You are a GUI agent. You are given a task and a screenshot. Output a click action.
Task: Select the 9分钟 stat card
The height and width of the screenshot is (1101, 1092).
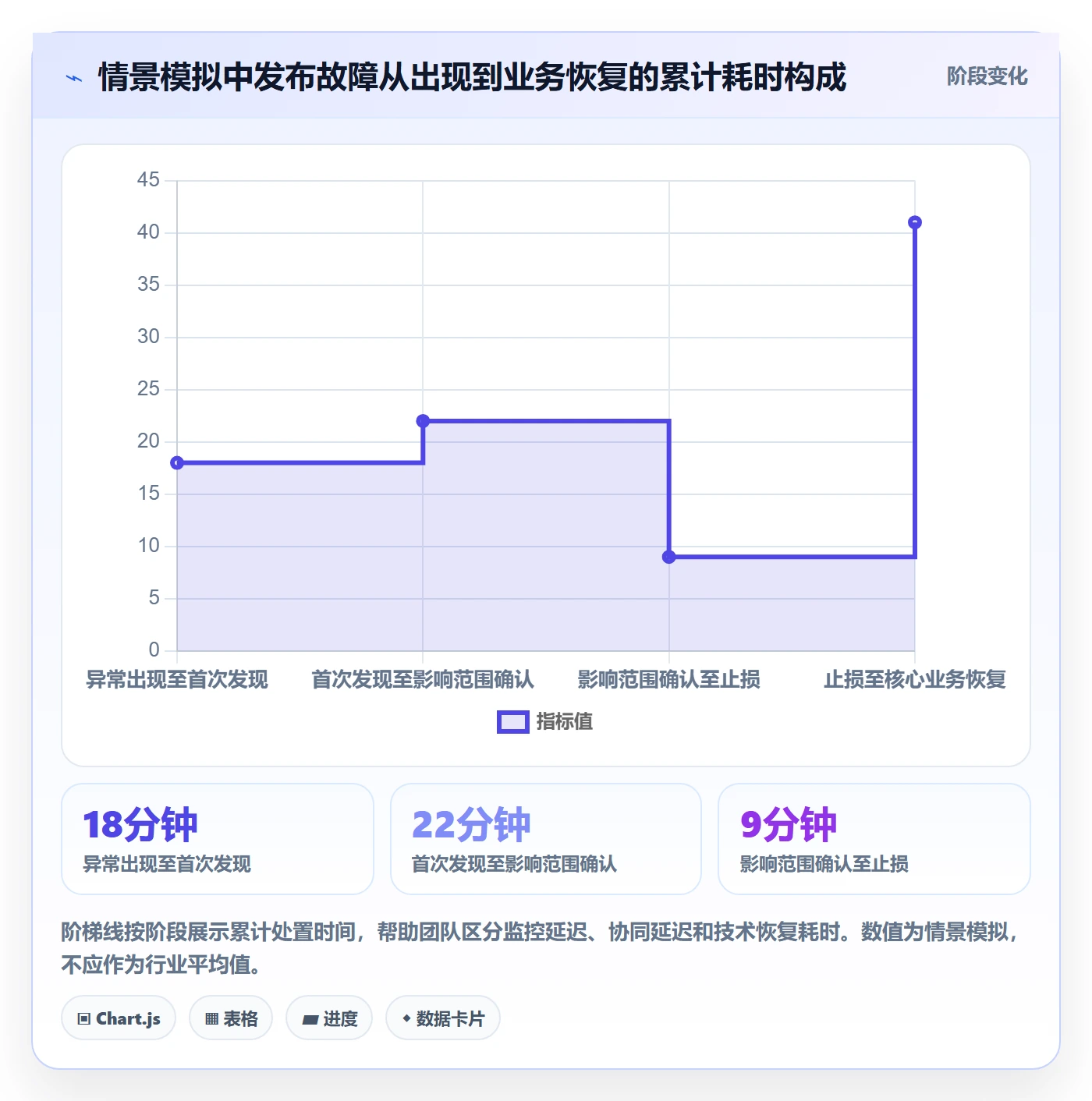point(874,839)
